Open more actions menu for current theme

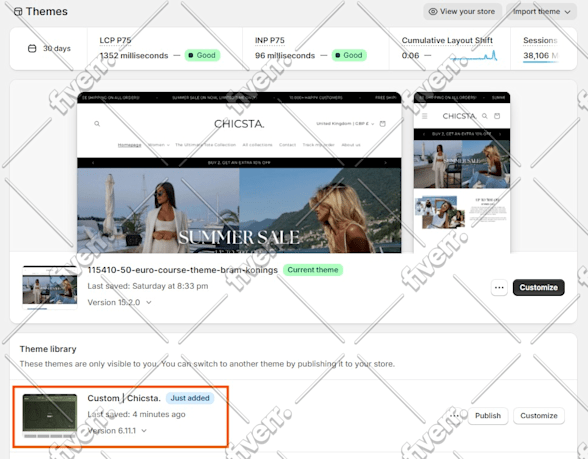pyautogui.click(x=499, y=288)
